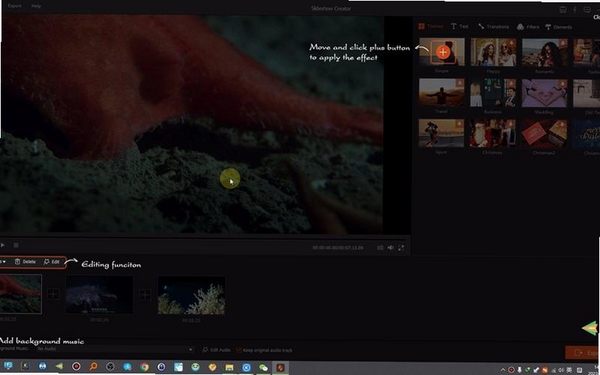Select the Wedding theme thumbnail
This screenshot has width=600, height=375.
pos(544,93)
